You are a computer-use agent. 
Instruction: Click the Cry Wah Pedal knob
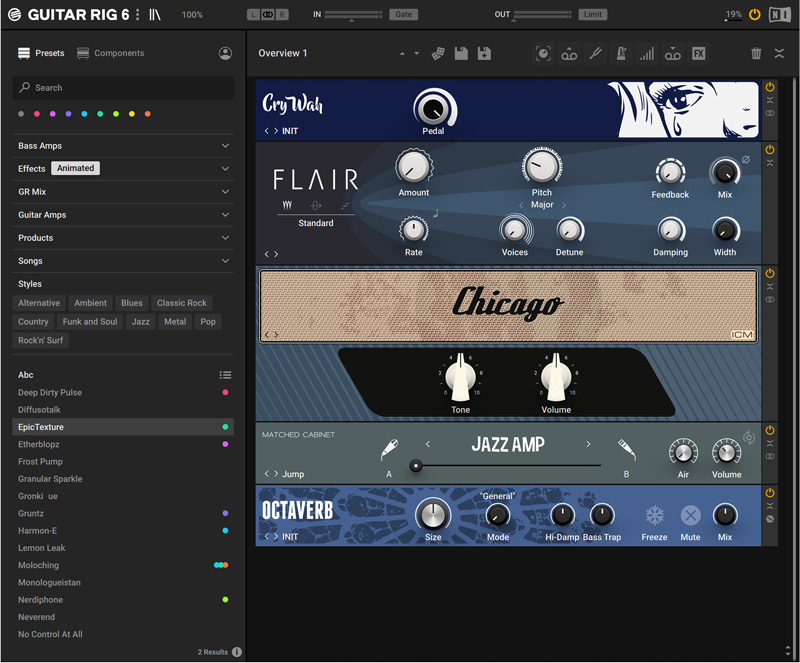point(433,108)
